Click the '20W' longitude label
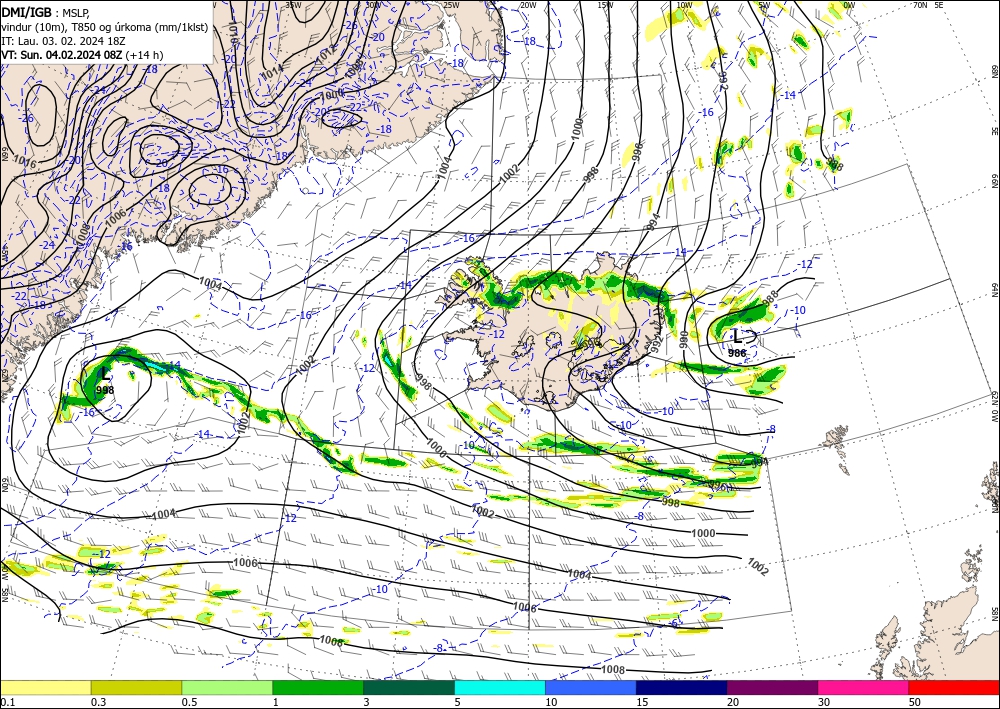1000x709 pixels. [x=527, y=5]
